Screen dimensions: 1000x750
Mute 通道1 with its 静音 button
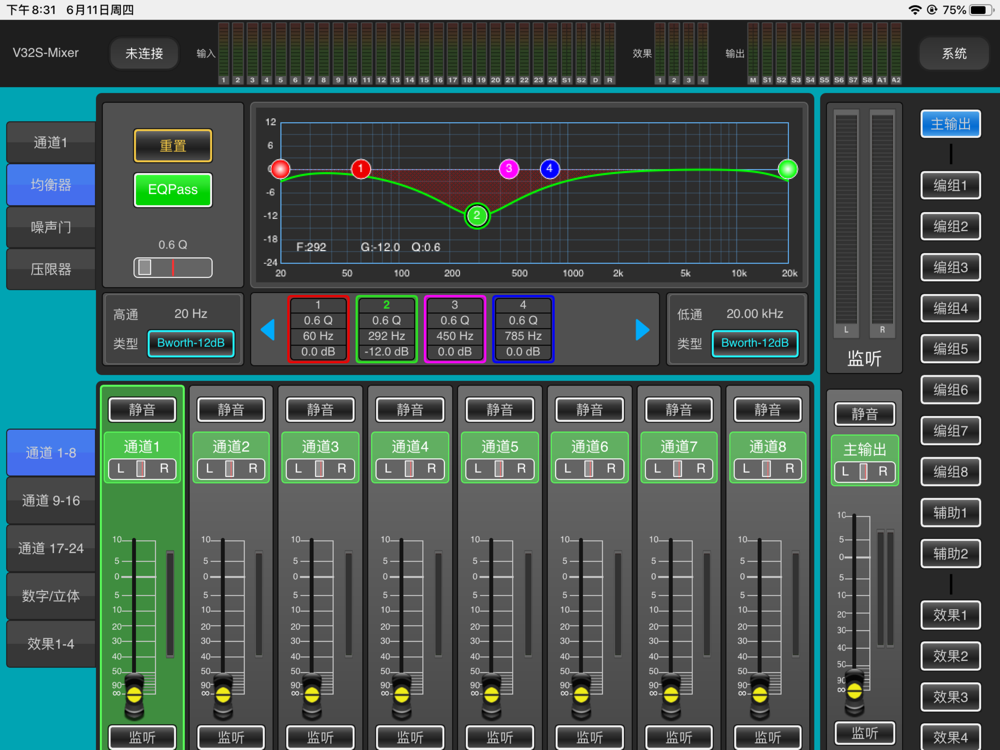point(142,410)
